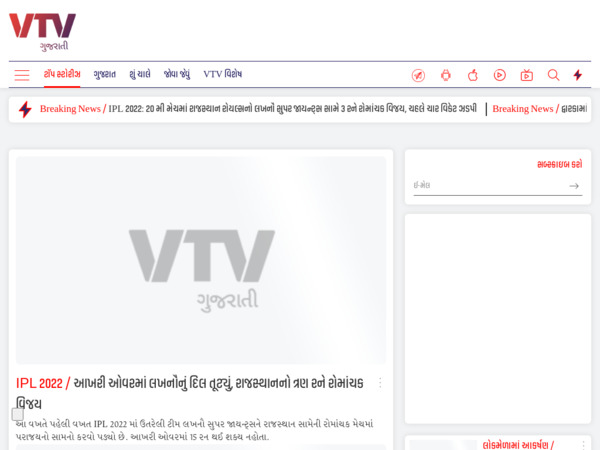This screenshot has height=450, width=600.
Task: Click the IPL article summary text
Action: [194, 430]
